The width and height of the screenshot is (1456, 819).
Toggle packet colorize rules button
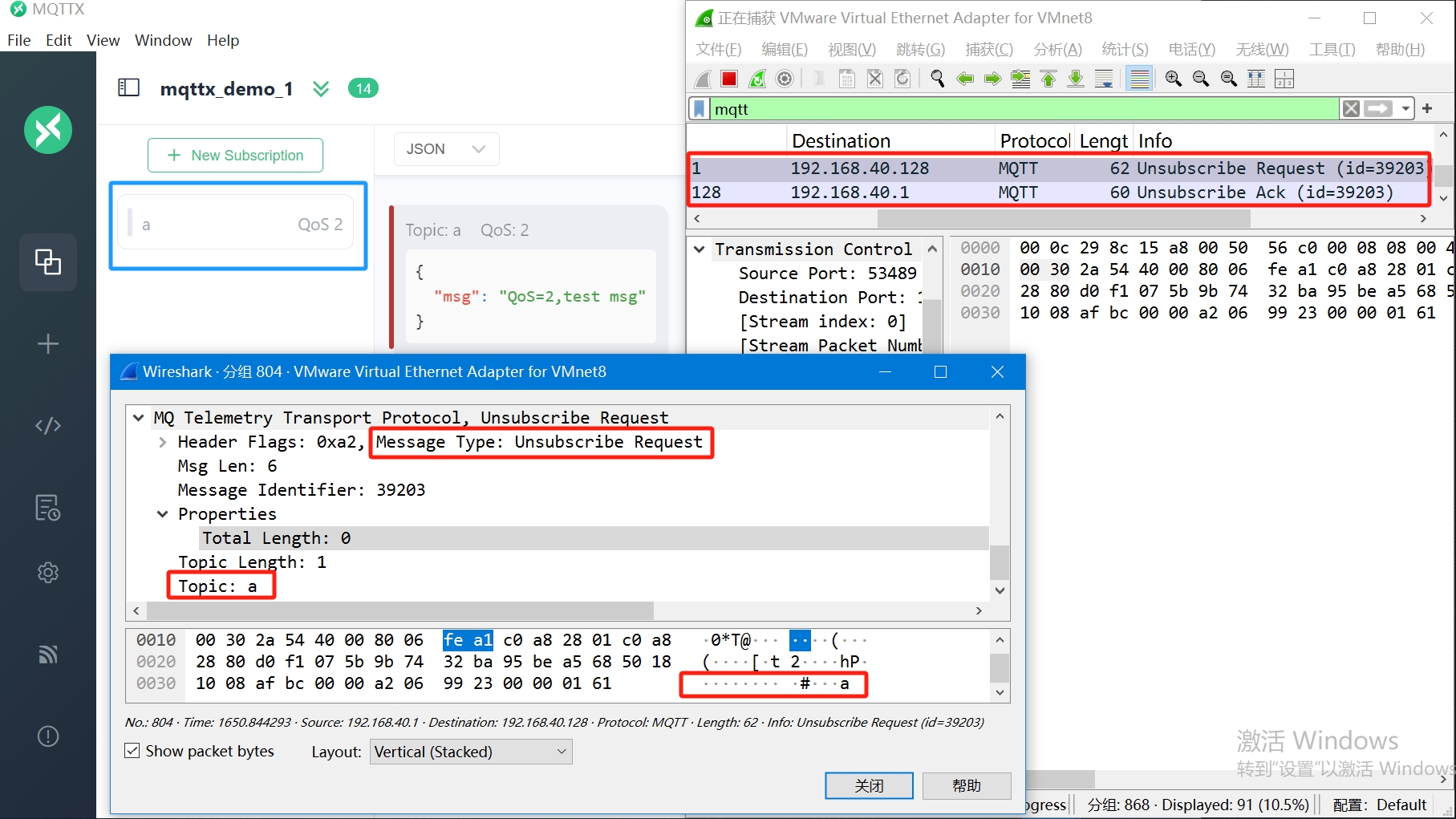(x=1139, y=79)
